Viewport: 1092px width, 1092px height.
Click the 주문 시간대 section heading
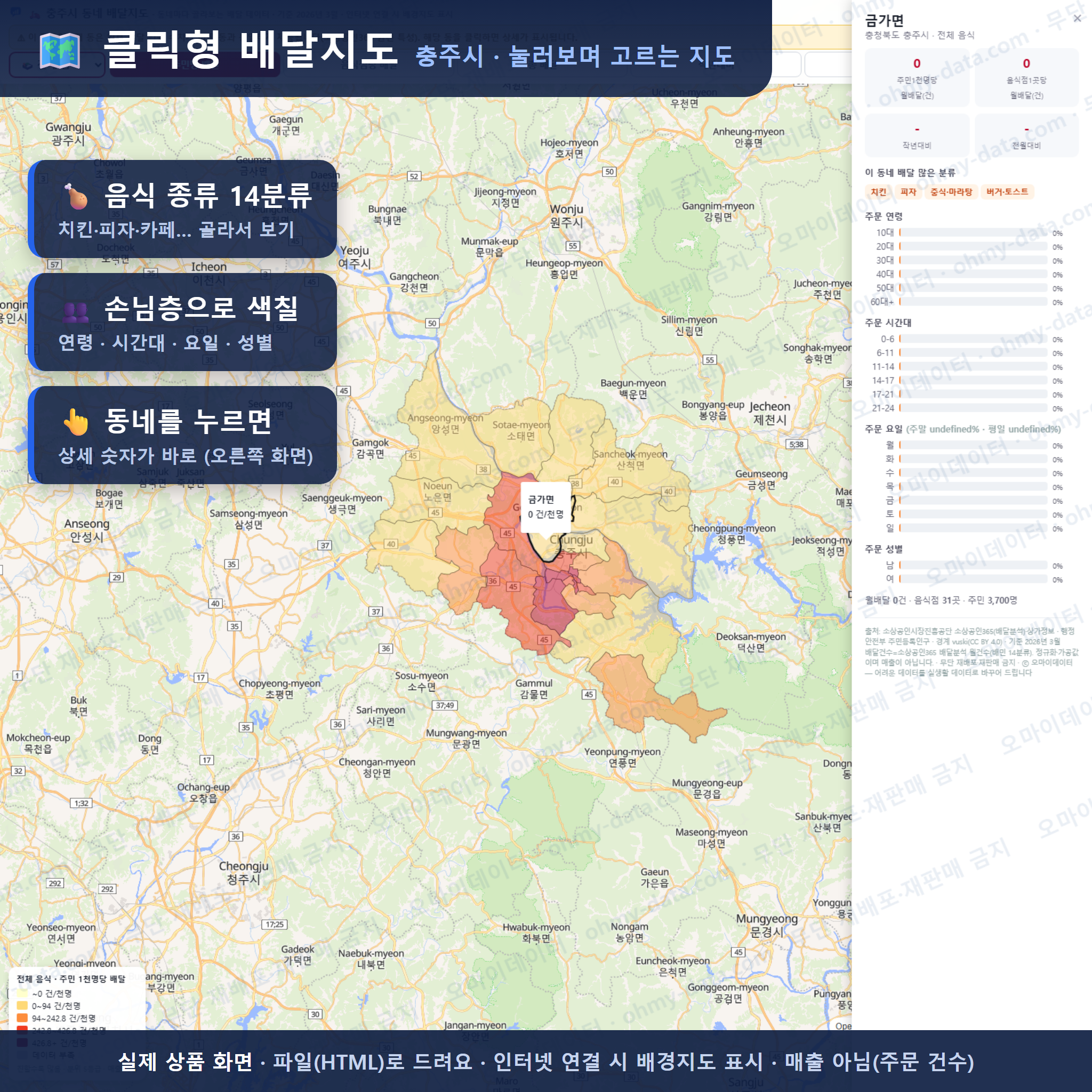(888, 323)
